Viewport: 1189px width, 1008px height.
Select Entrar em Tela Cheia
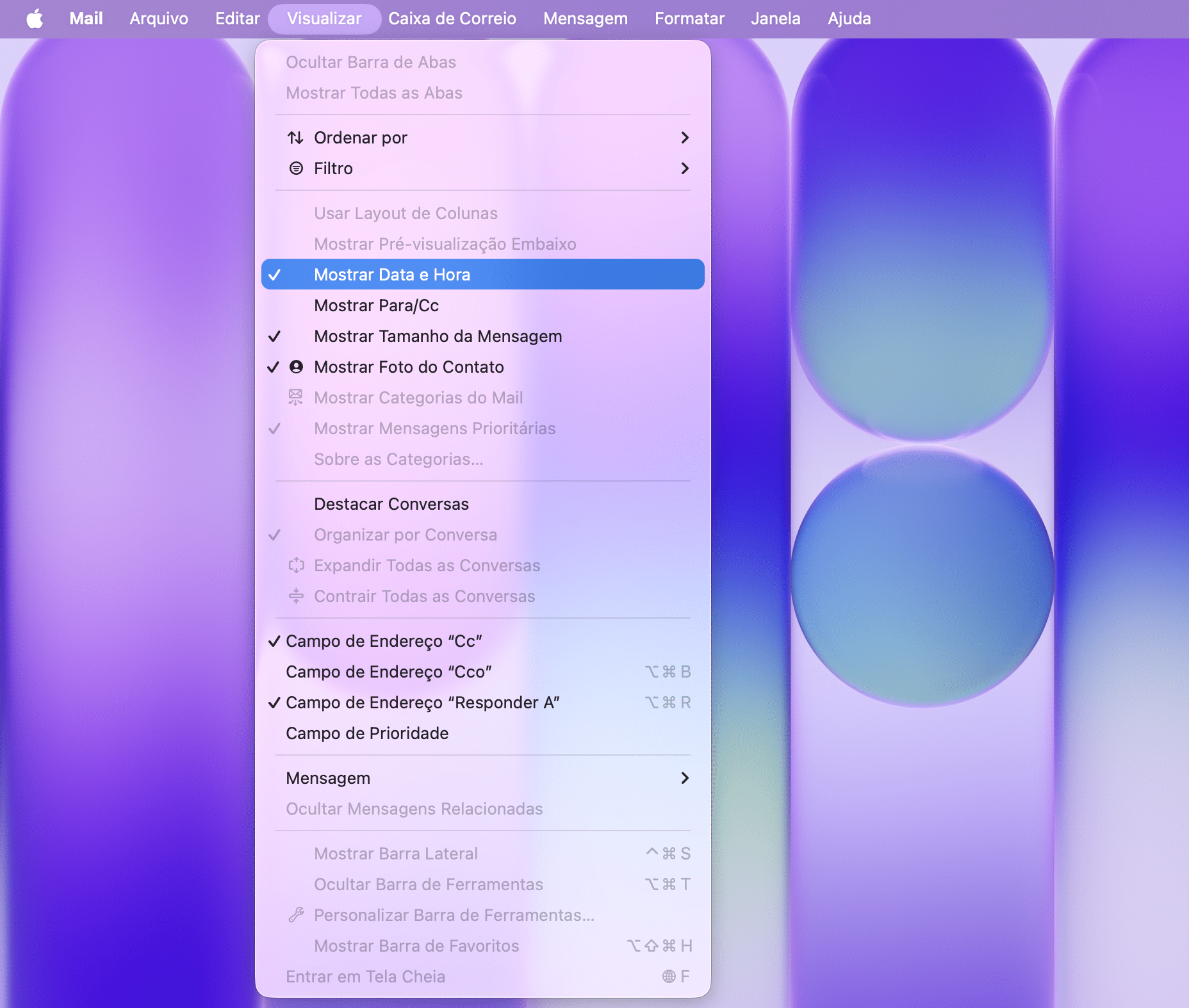click(483, 977)
